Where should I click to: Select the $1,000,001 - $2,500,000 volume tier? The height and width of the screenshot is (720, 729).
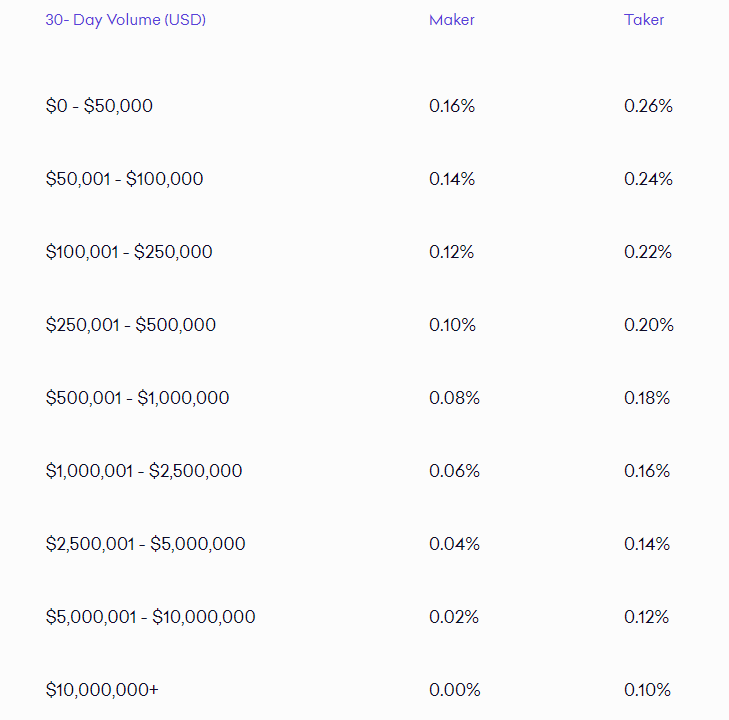point(144,471)
